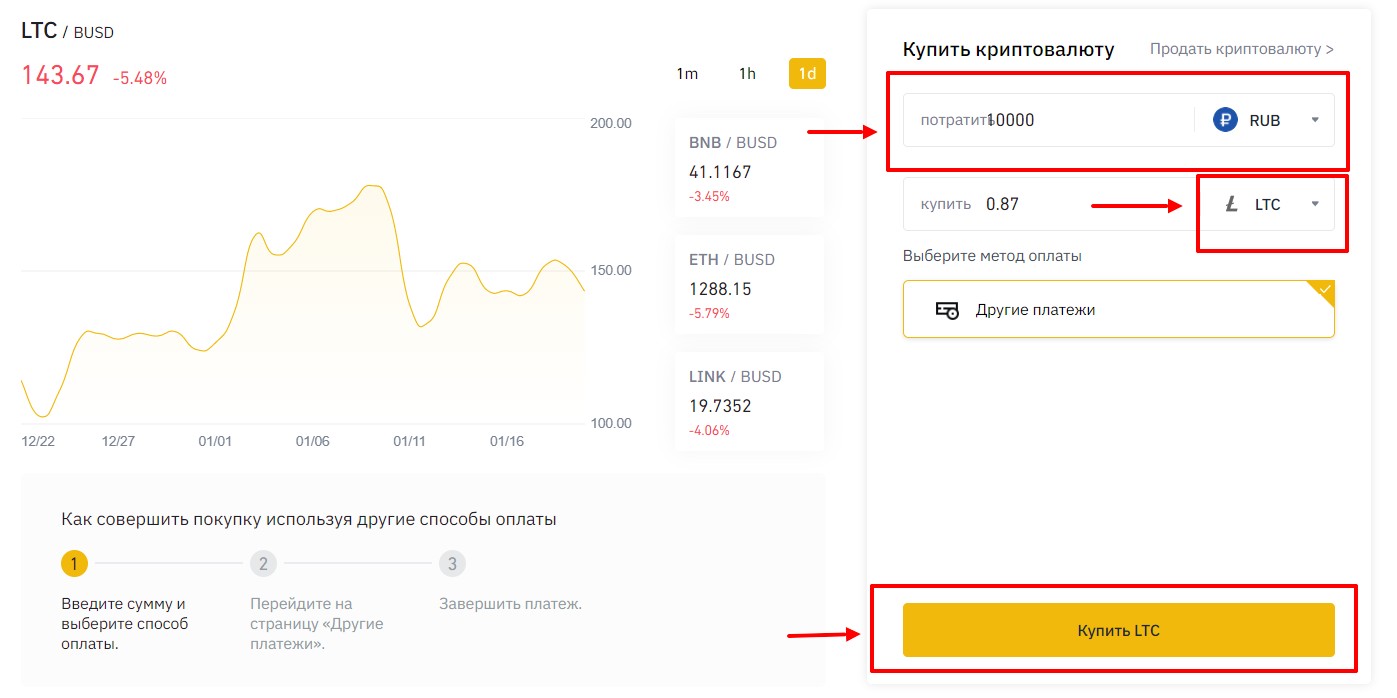Click the ETH/BUSD price card

750,287
